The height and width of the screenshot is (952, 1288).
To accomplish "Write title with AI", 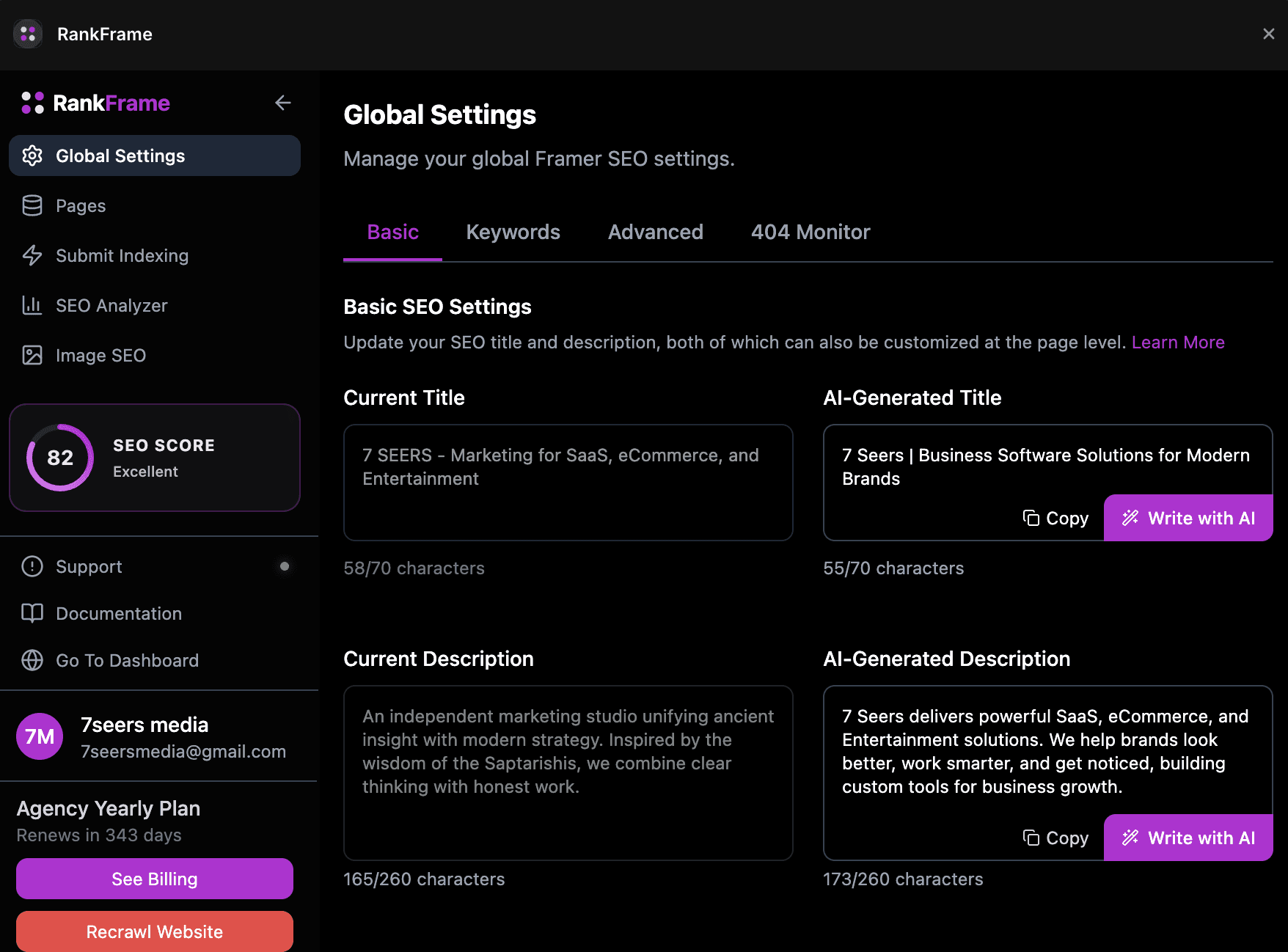I will click(1188, 518).
